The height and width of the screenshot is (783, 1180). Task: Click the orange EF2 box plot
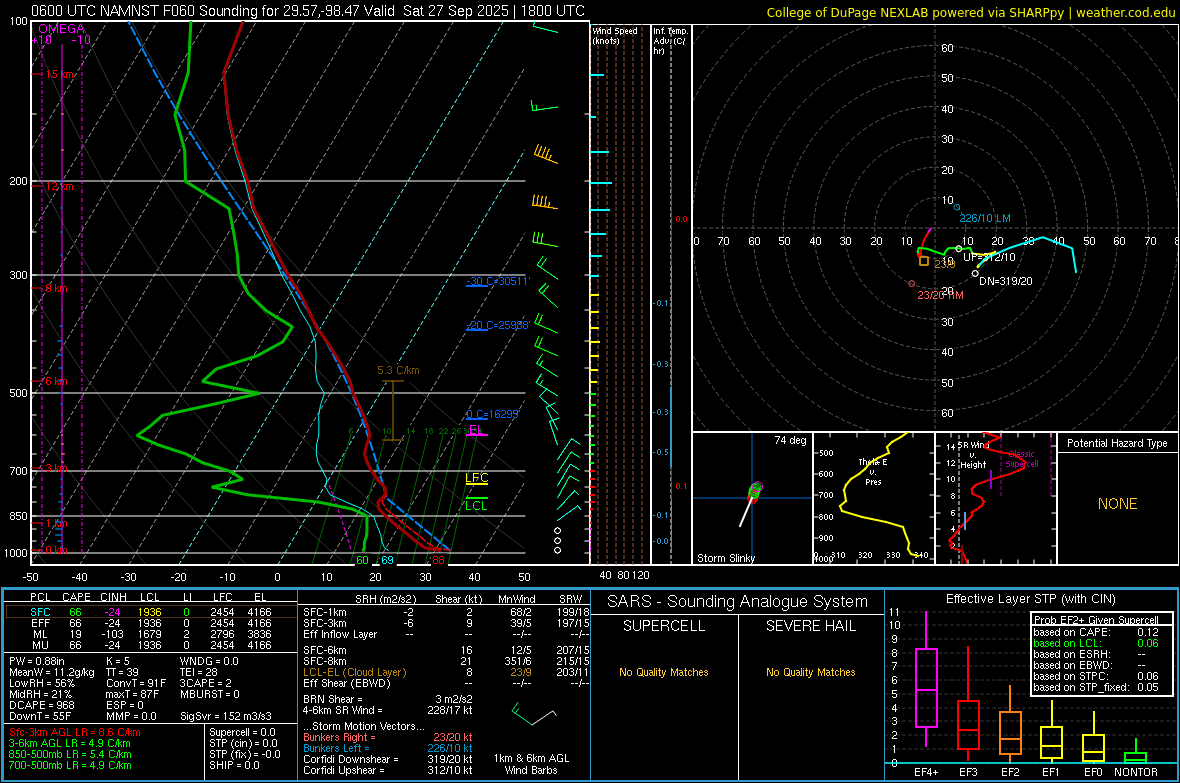click(x=1010, y=726)
